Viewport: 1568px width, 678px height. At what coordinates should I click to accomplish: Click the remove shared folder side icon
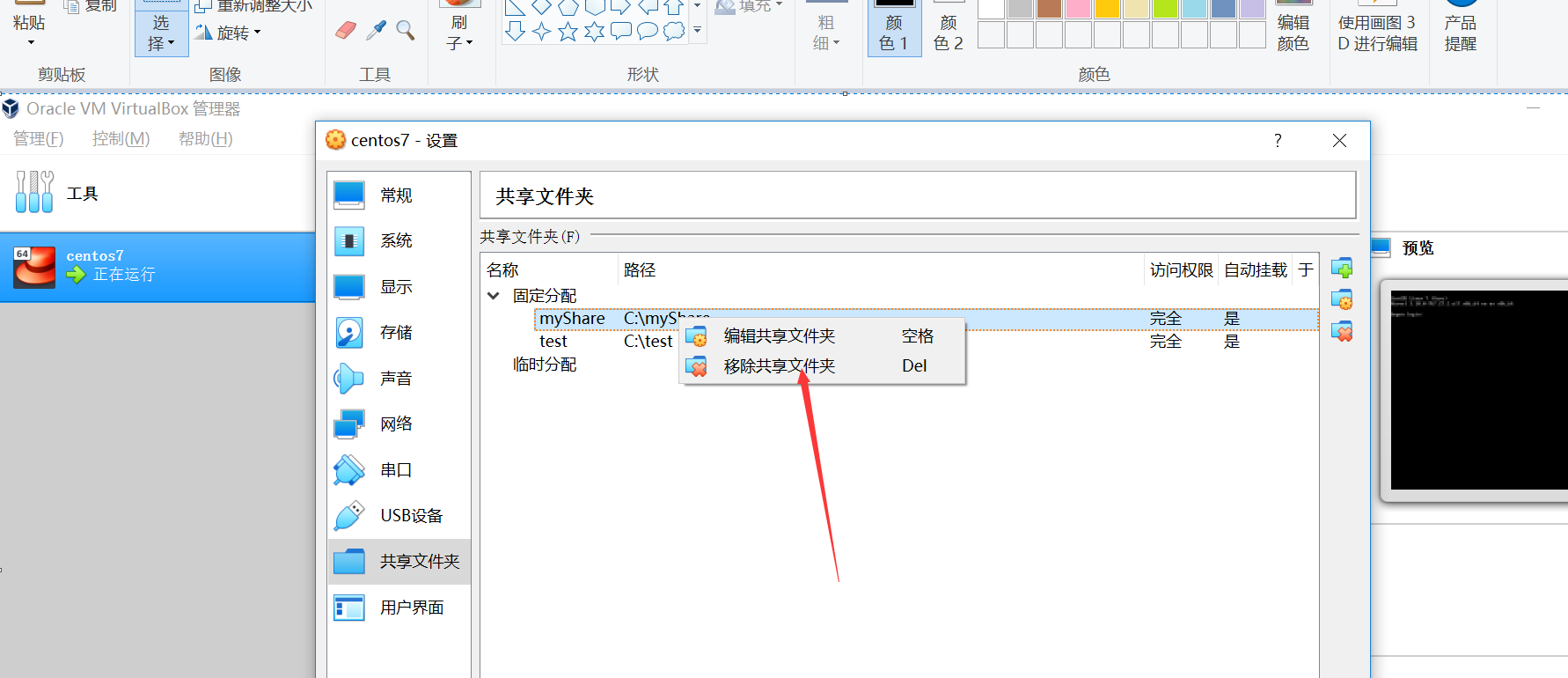coord(1342,331)
